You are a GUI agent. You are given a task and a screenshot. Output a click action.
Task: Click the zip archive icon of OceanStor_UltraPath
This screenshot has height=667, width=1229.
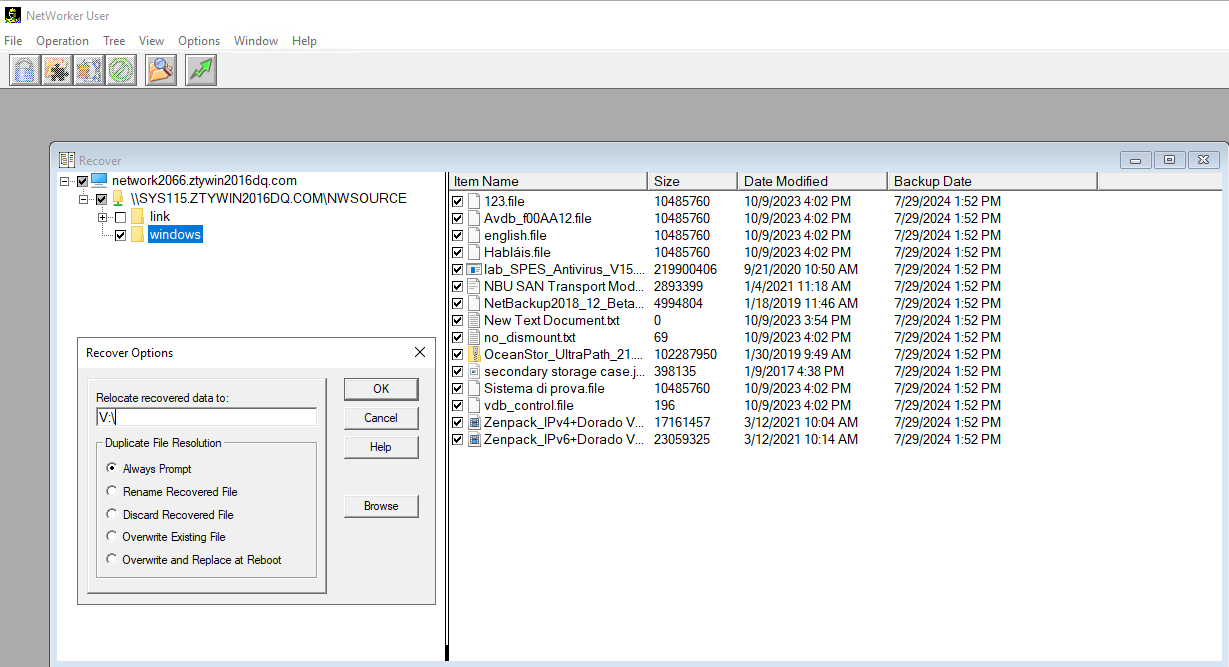(474, 354)
